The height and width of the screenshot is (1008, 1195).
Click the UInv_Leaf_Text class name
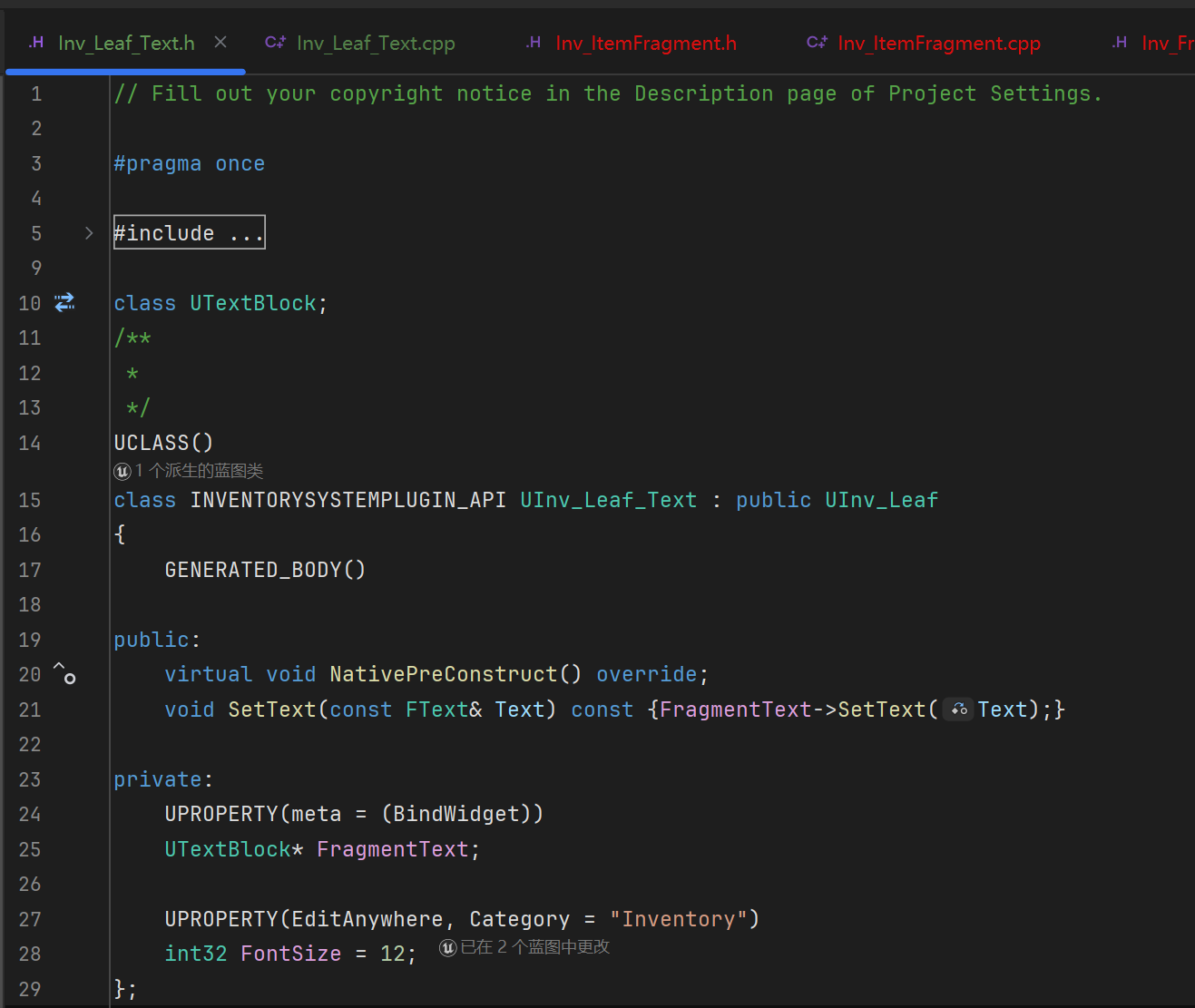pos(609,500)
